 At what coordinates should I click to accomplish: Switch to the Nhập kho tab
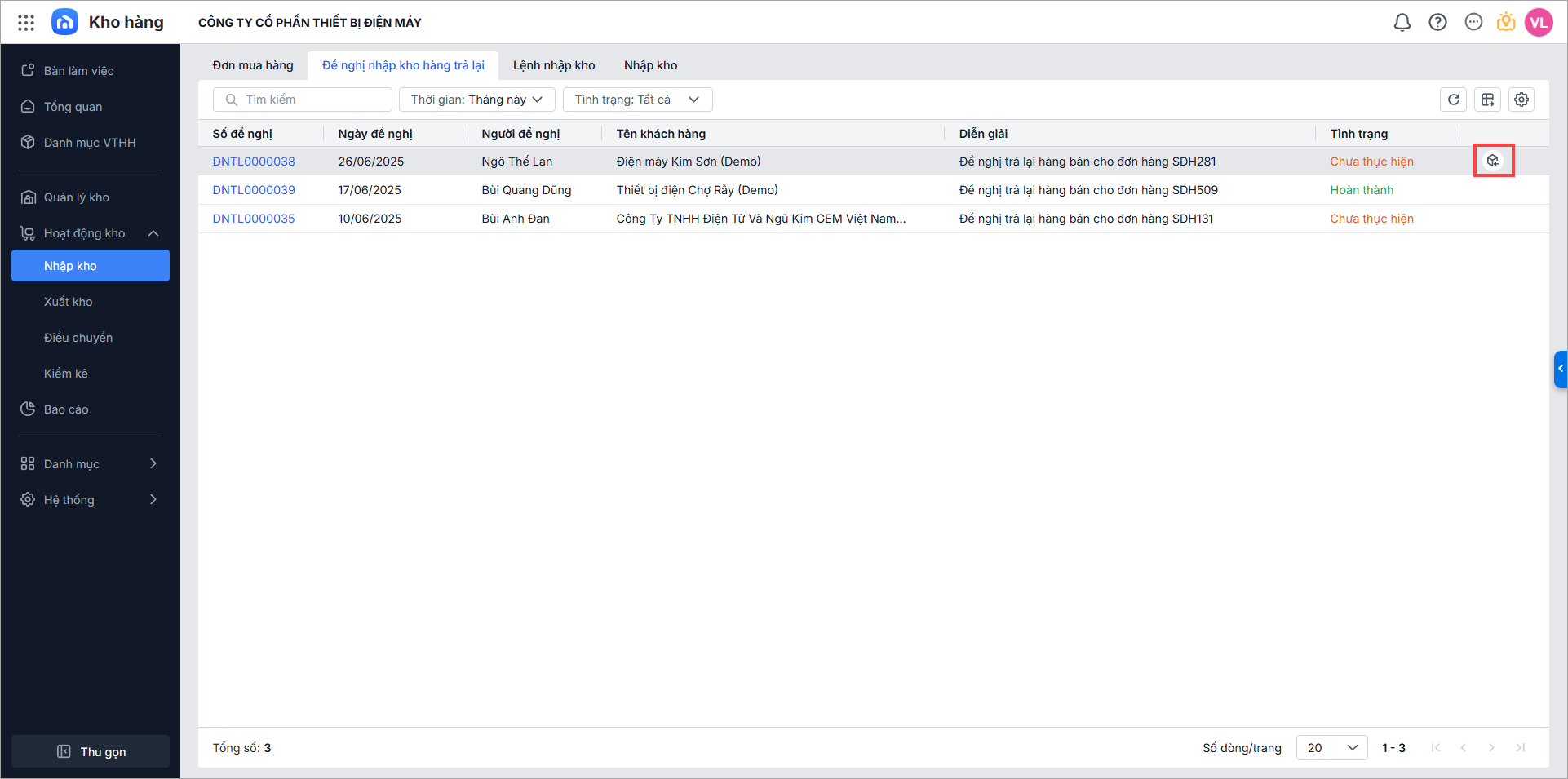coord(650,65)
